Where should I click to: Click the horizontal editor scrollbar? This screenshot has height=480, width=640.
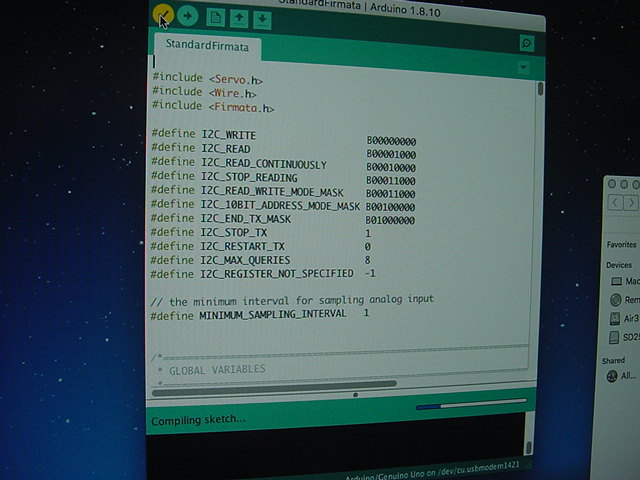click(x=274, y=387)
